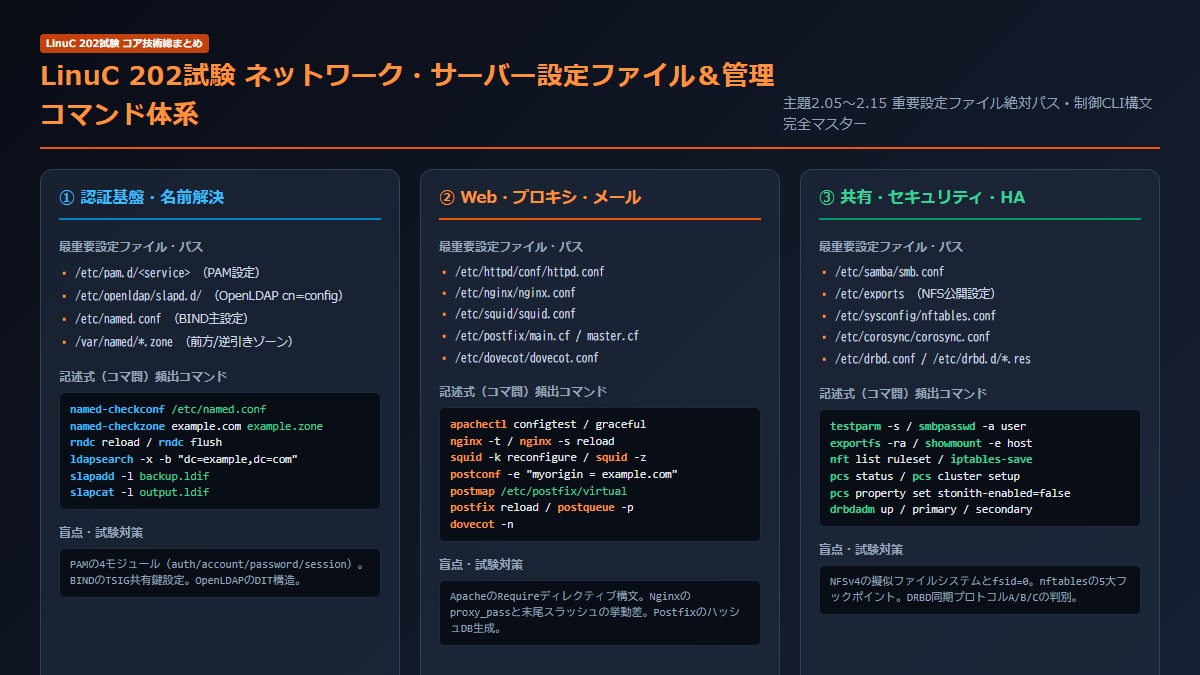Select the "① 認証基盤・名前解決" card heading
The height and width of the screenshot is (675, 1200).
(x=142, y=197)
